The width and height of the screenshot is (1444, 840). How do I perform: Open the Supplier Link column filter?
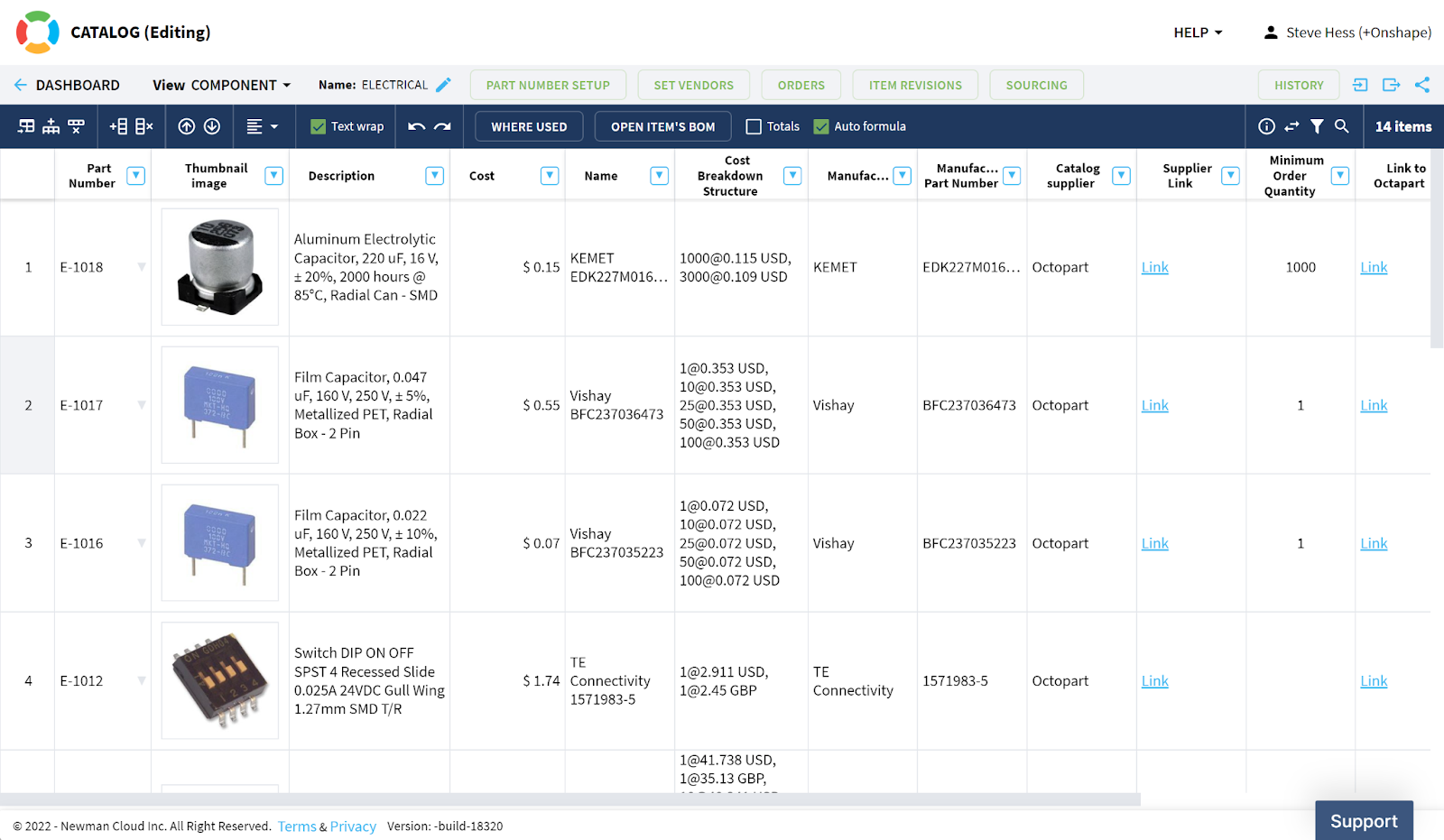(x=1230, y=176)
